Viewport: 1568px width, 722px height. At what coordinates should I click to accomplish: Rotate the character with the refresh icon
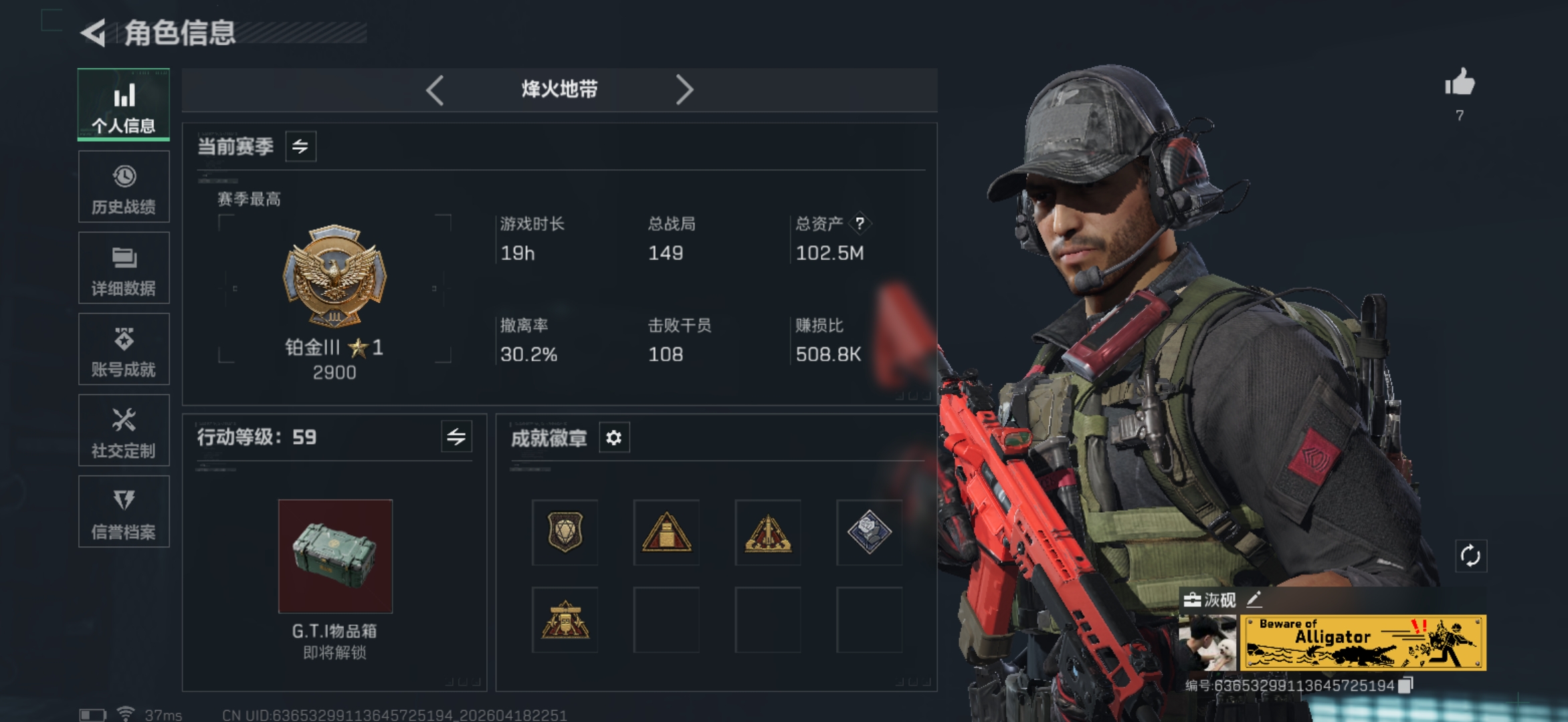pyautogui.click(x=1470, y=556)
